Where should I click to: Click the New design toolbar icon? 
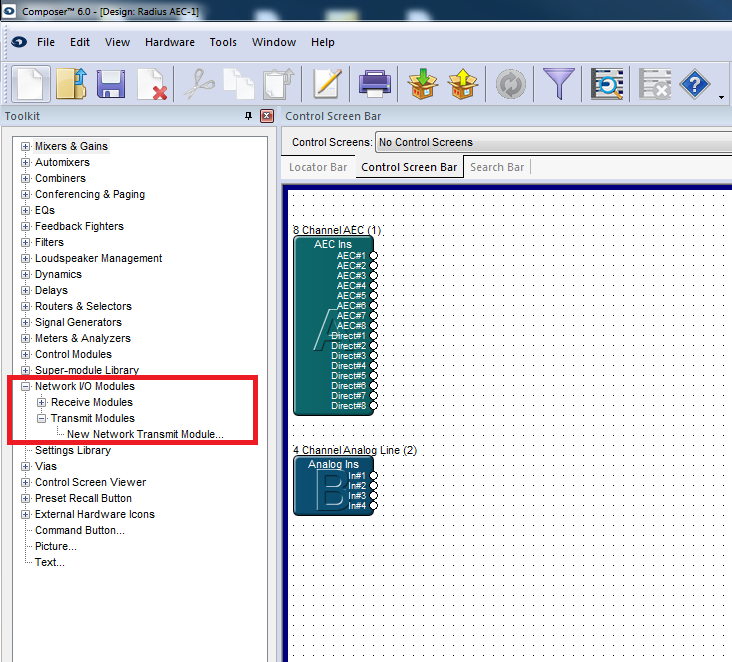click(31, 84)
